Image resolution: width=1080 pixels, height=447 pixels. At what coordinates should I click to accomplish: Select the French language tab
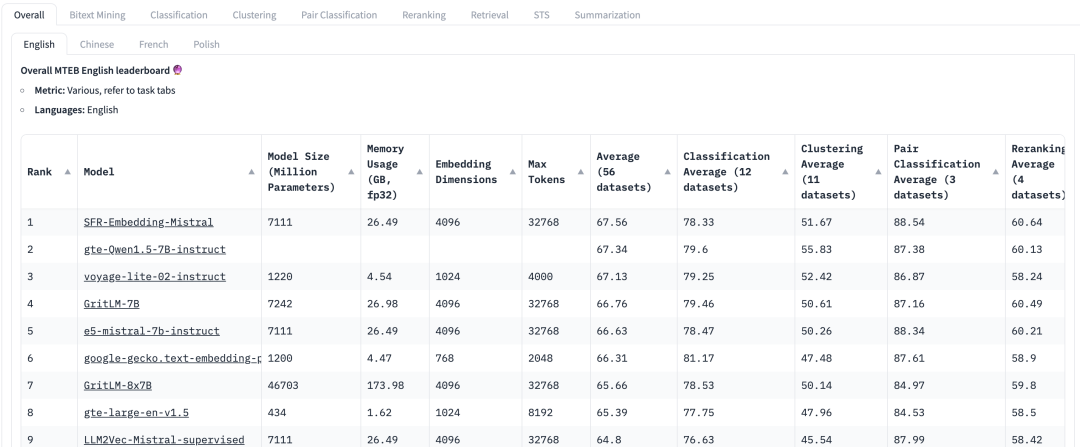point(154,44)
